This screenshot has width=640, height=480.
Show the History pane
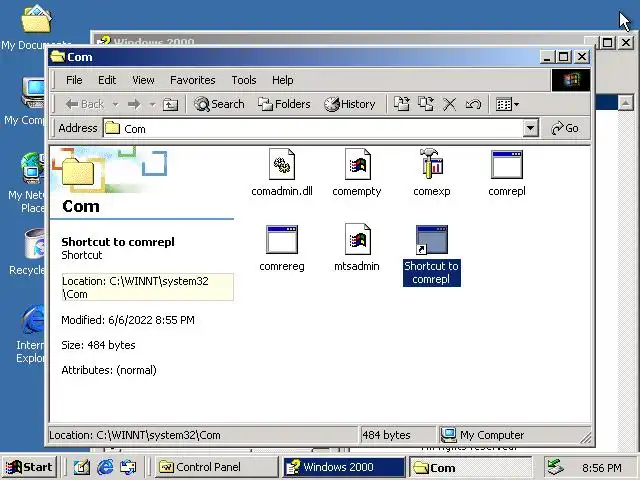(350, 104)
